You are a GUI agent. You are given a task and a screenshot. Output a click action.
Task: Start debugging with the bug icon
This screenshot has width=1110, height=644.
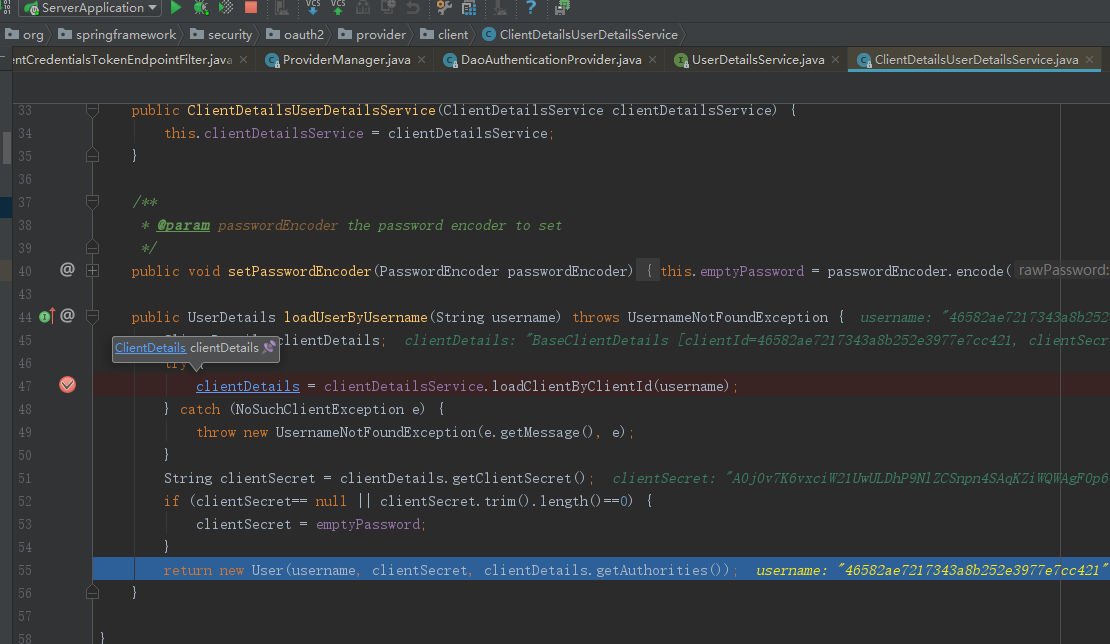[201, 8]
